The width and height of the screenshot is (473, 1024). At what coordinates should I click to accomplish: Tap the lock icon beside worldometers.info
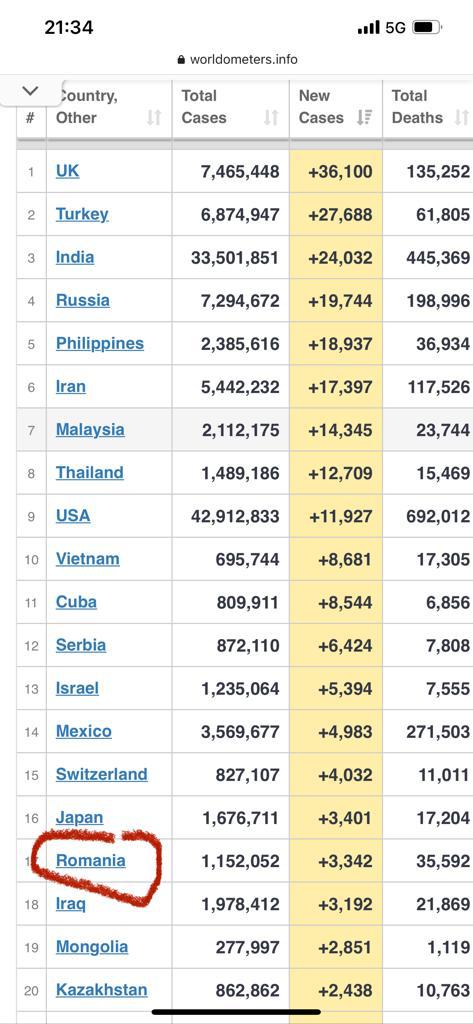181,59
